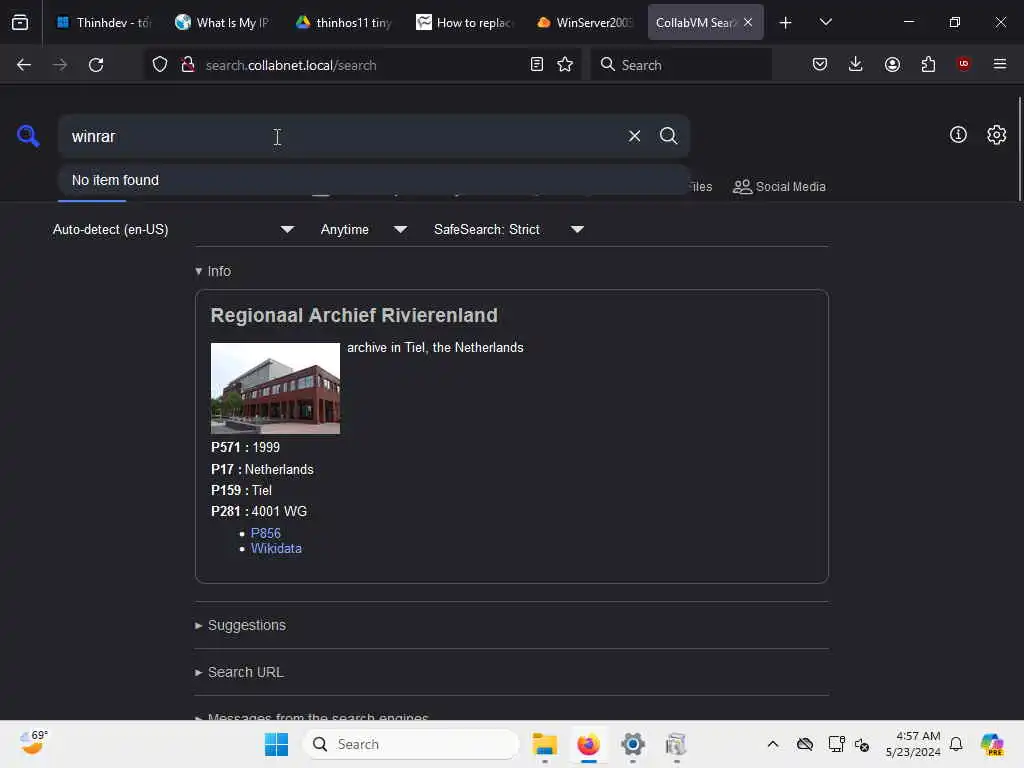
Task: Click the uBlock Origin extension icon
Action: click(963, 64)
